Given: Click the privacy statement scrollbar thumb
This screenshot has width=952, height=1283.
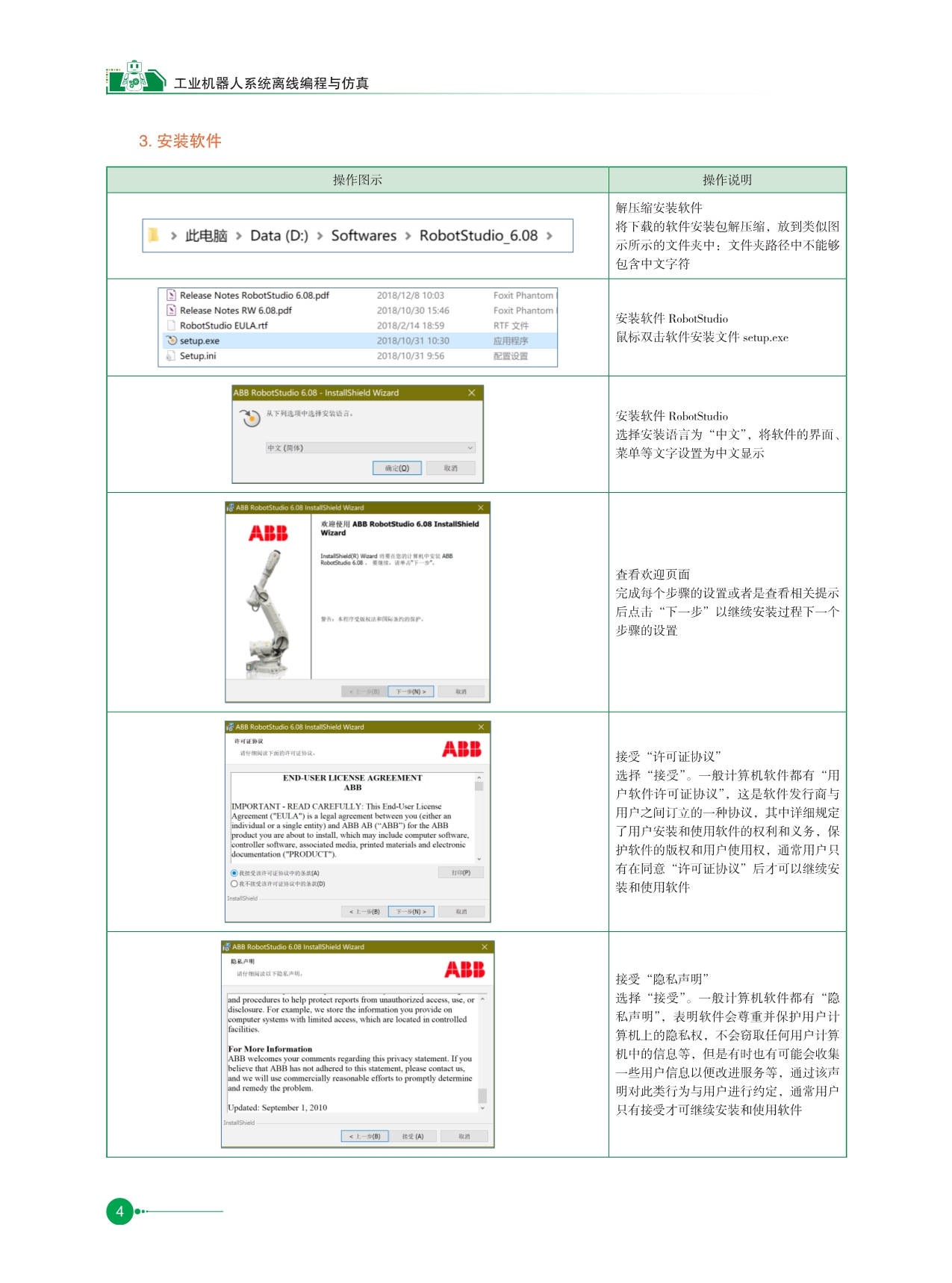Looking at the screenshot, I should 482,1096.
